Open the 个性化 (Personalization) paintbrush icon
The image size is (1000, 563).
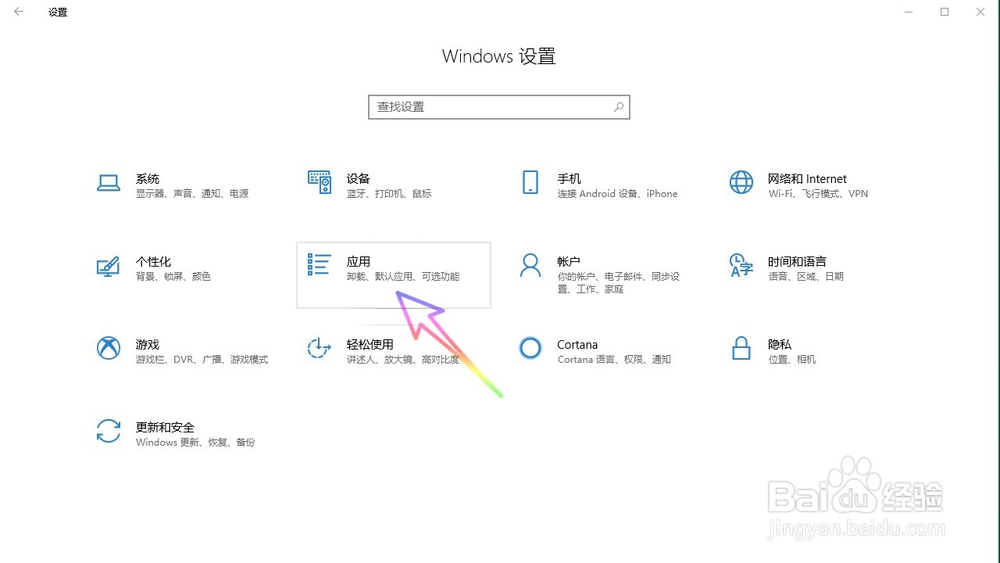pos(108,266)
